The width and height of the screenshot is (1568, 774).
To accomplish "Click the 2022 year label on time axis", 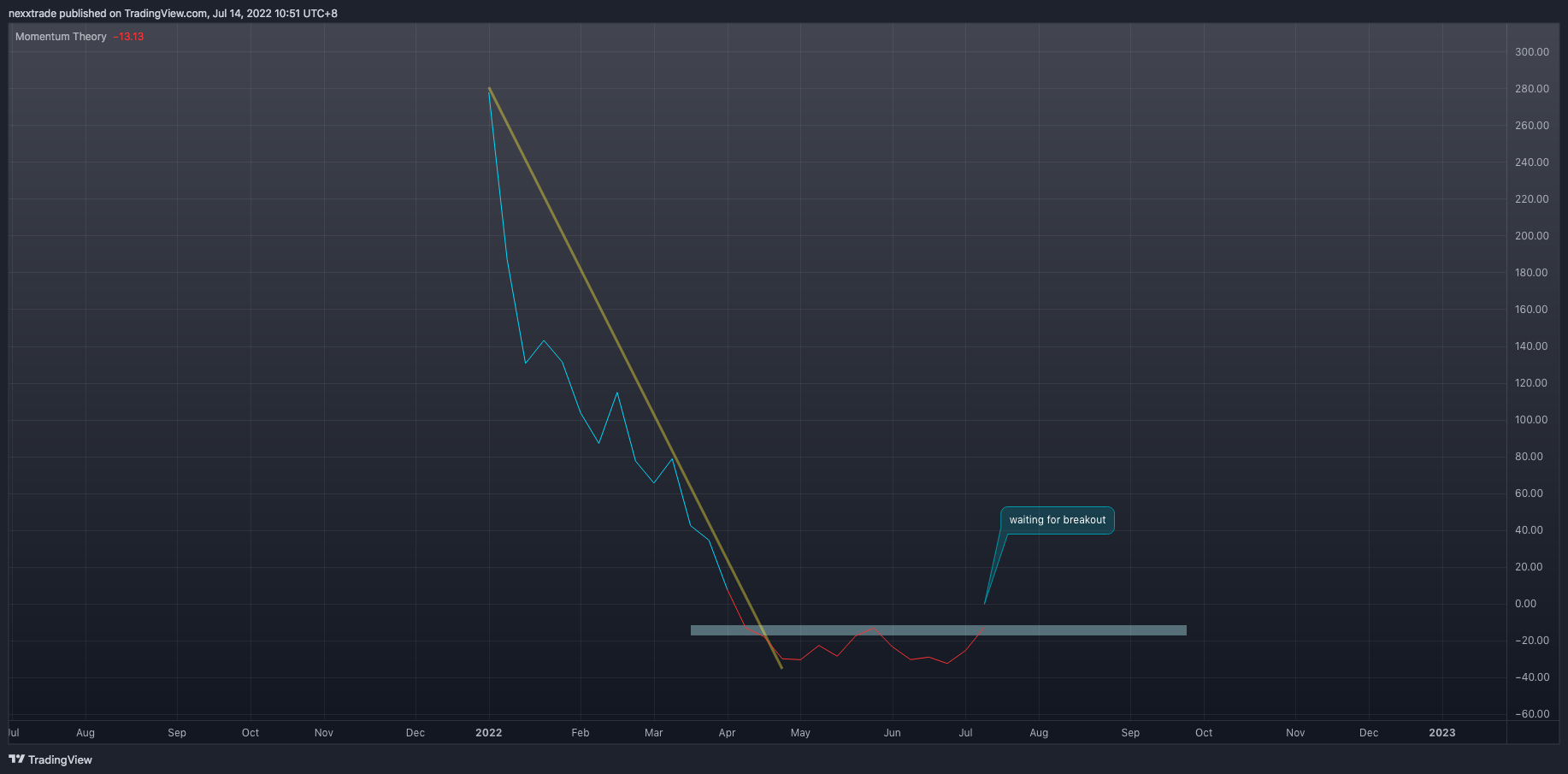I will (x=489, y=733).
